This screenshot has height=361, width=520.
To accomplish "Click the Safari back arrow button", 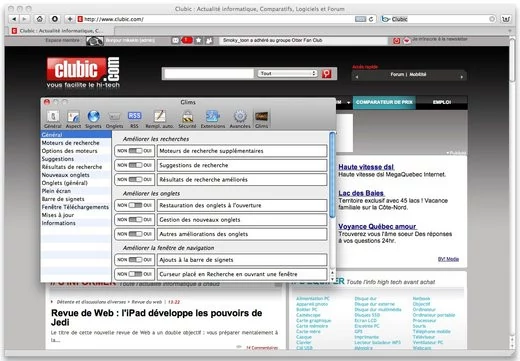I will [x=14, y=19].
